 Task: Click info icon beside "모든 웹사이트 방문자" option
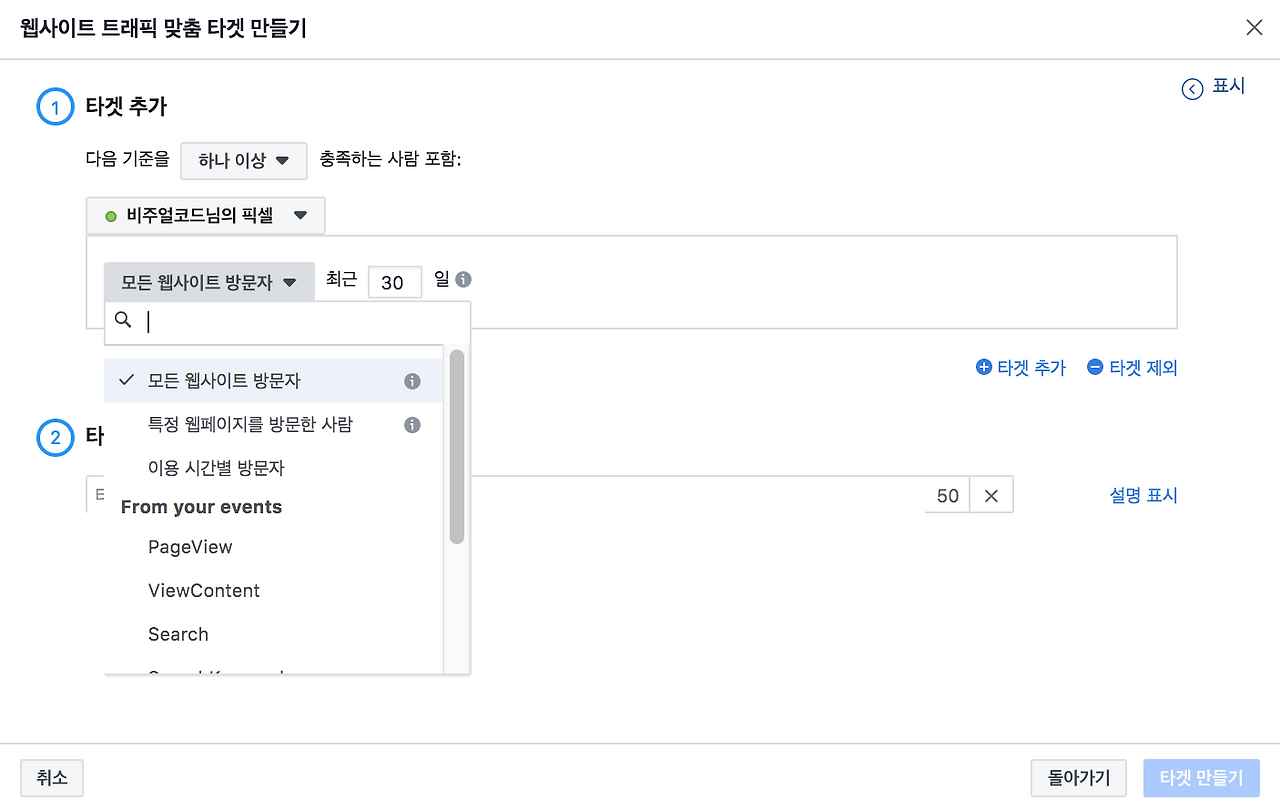coord(411,380)
